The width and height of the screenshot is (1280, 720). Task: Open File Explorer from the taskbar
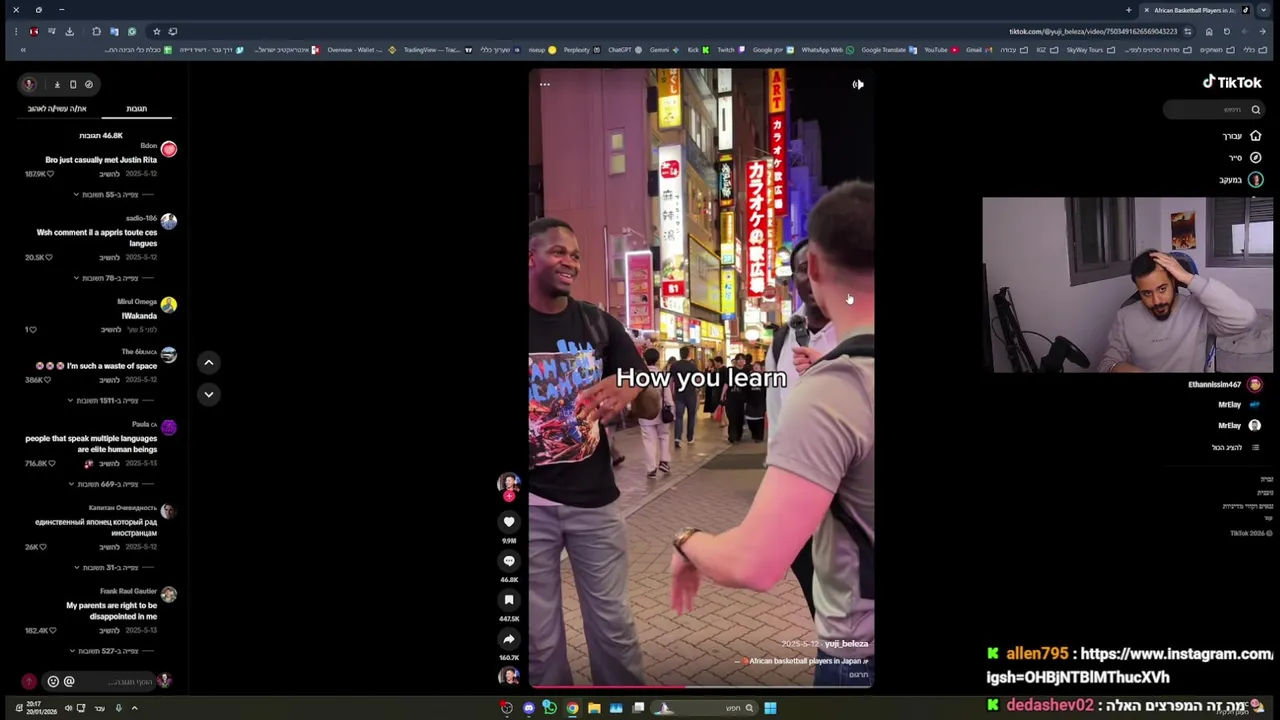pyautogui.click(x=594, y=708)
